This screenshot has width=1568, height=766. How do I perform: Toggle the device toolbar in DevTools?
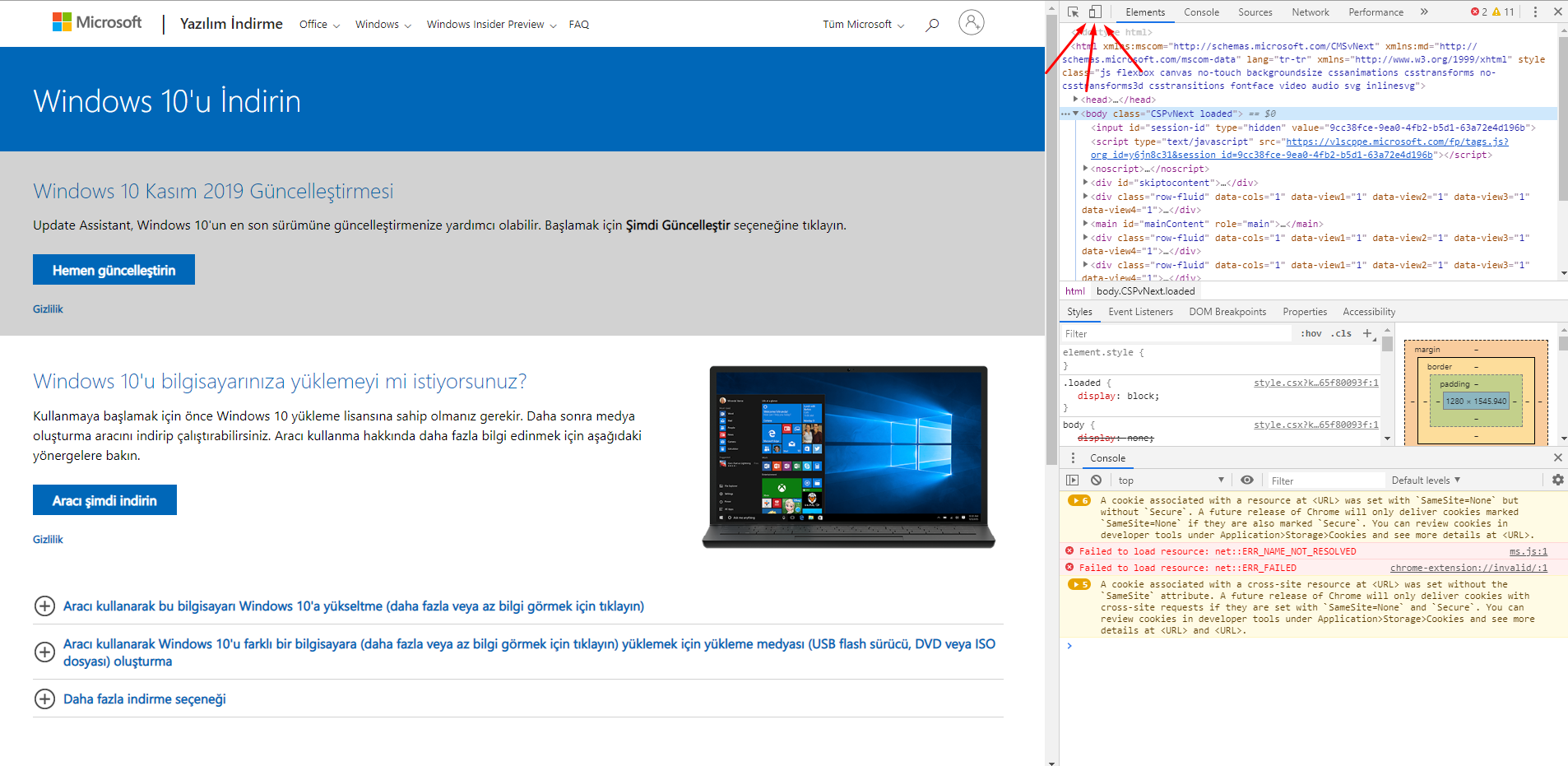coord(1095,12)
